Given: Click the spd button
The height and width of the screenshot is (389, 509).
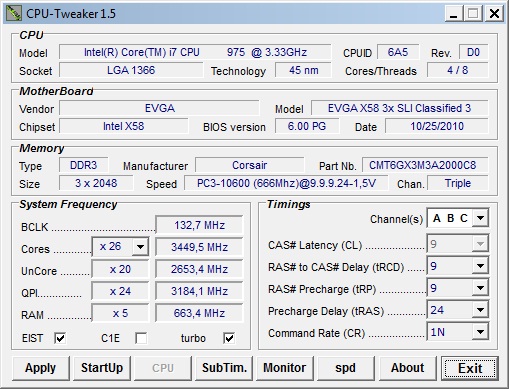Looking at the screenshot, I should (x=346, y=368).
